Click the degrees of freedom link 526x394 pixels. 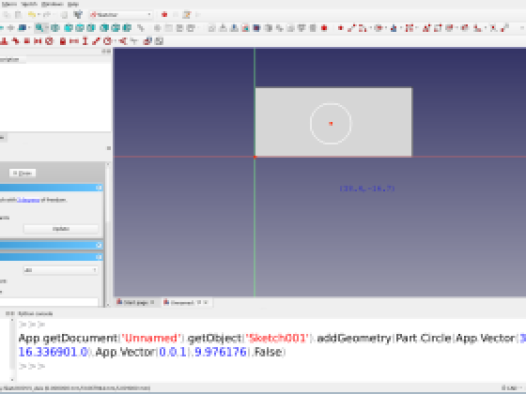[28, 200]
